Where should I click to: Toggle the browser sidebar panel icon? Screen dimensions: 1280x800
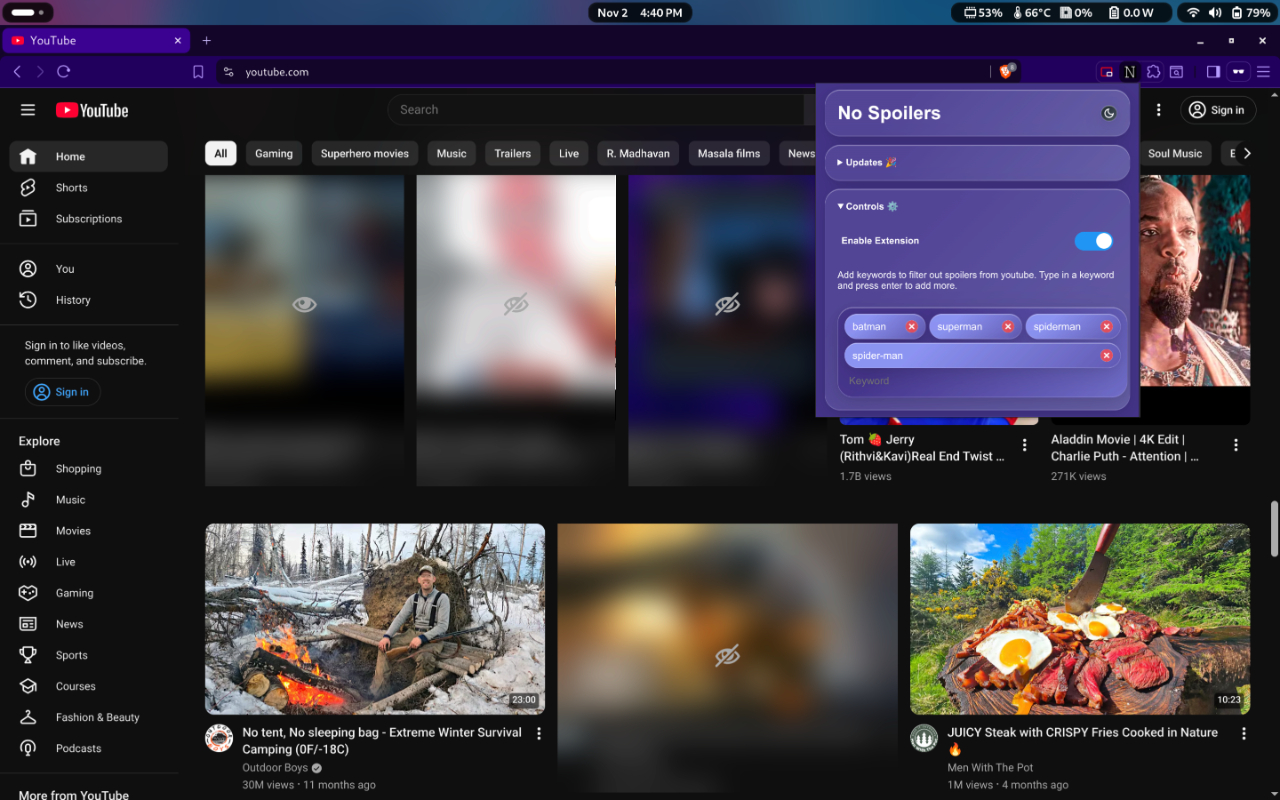pos(1213,72)
